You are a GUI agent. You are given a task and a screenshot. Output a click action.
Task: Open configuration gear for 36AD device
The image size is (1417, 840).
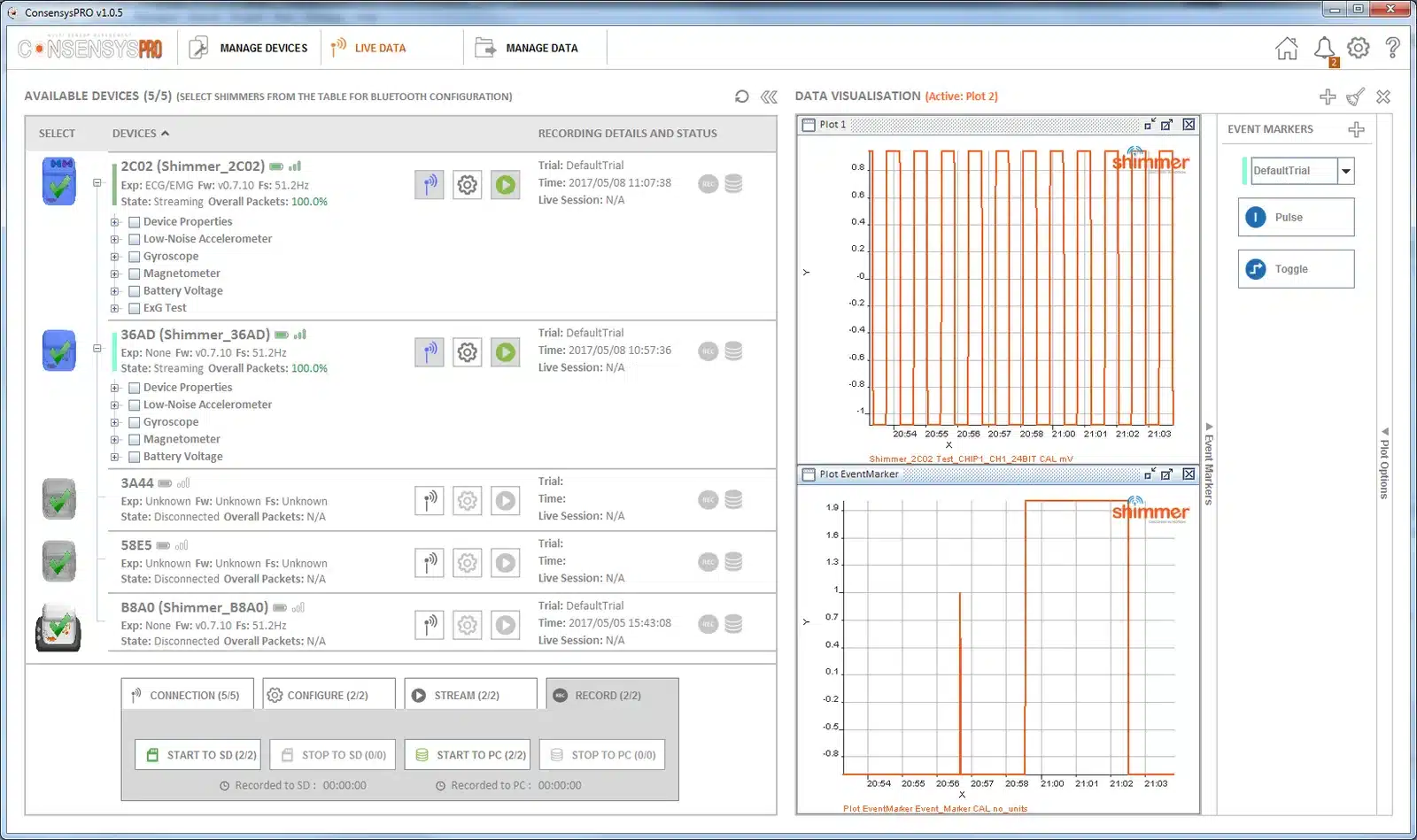(x=468, y=352)
